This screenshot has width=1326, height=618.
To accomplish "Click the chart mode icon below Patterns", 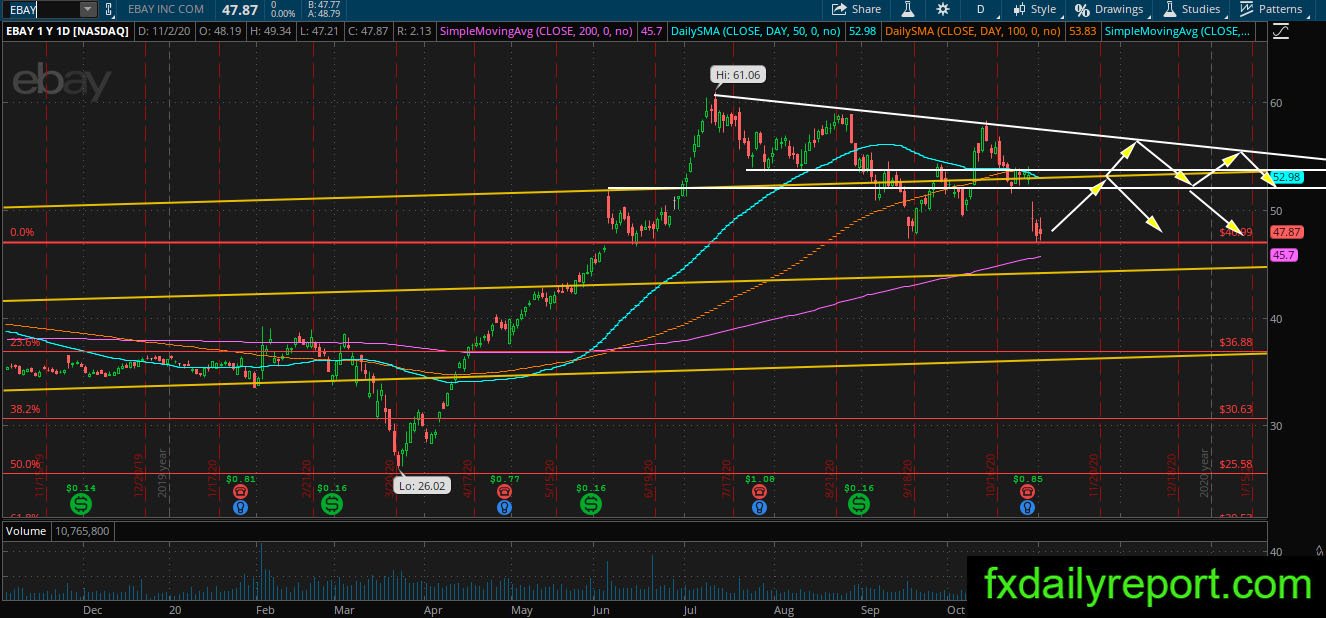I will pos(1281,32).
